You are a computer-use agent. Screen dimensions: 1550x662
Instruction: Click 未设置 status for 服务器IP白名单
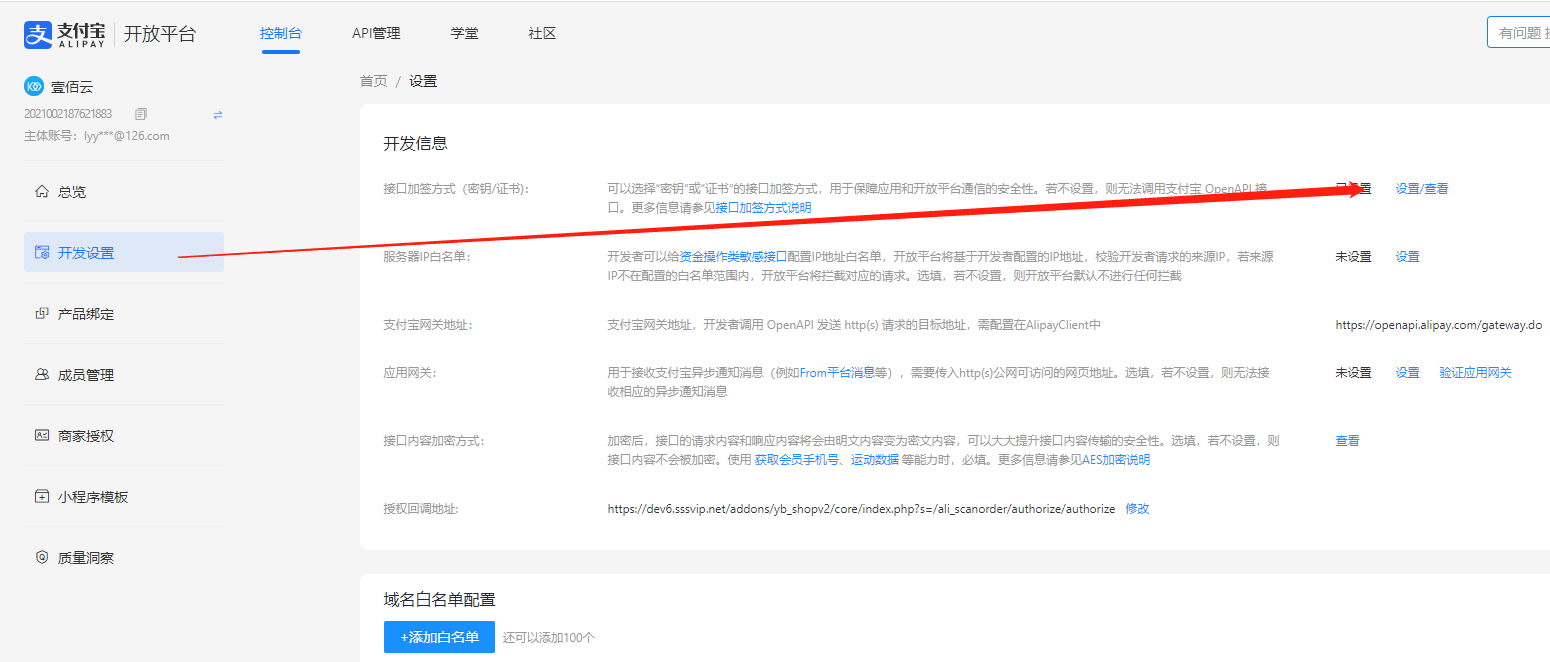tap(1354, 256)
